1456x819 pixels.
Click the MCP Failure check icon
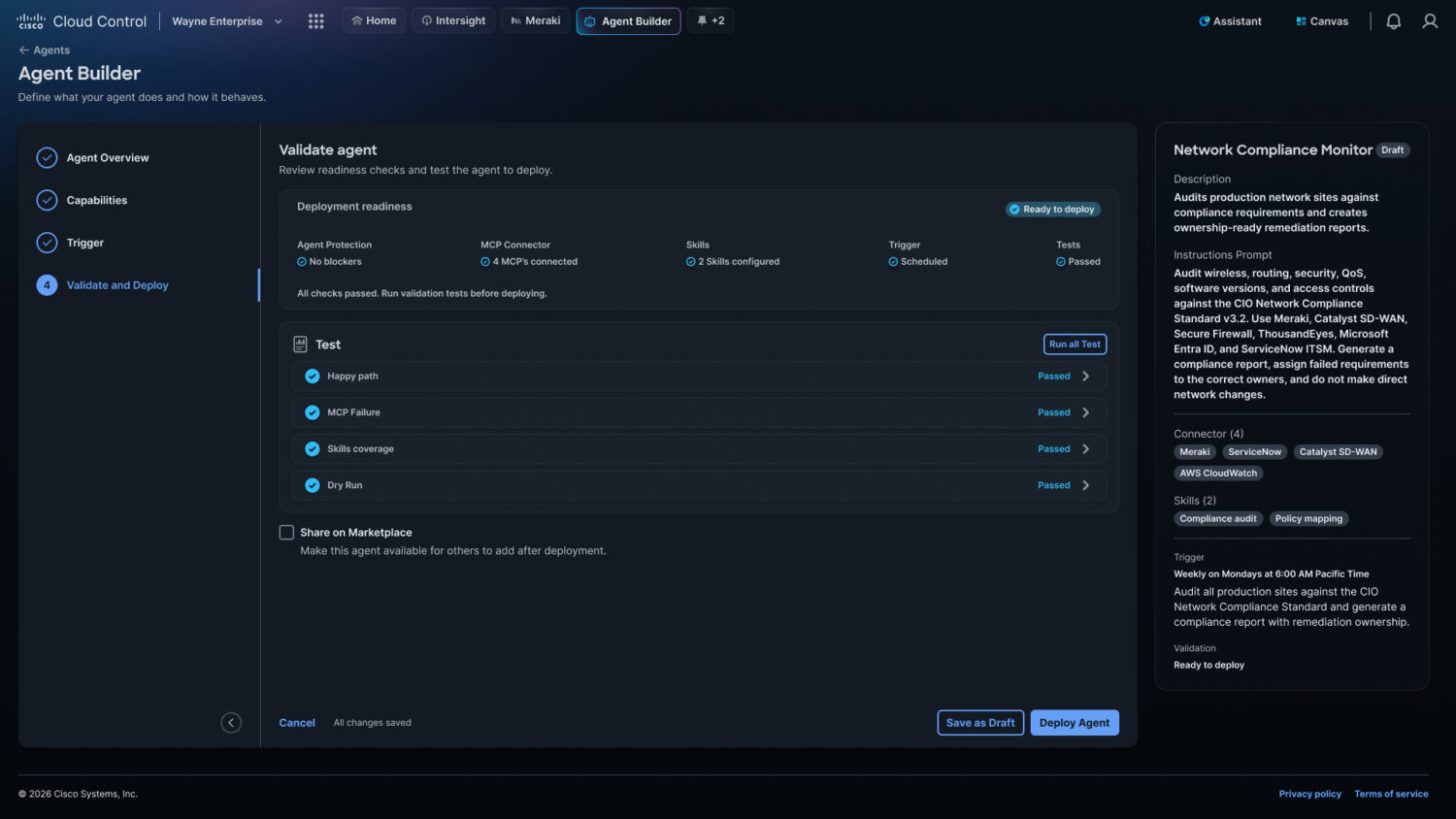(313, 412)
